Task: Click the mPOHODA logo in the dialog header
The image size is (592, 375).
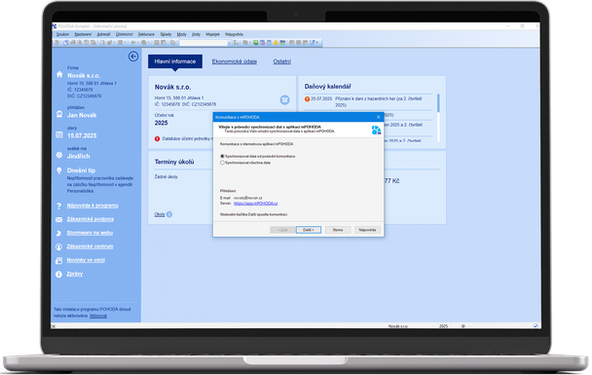Action: [376, 130]
